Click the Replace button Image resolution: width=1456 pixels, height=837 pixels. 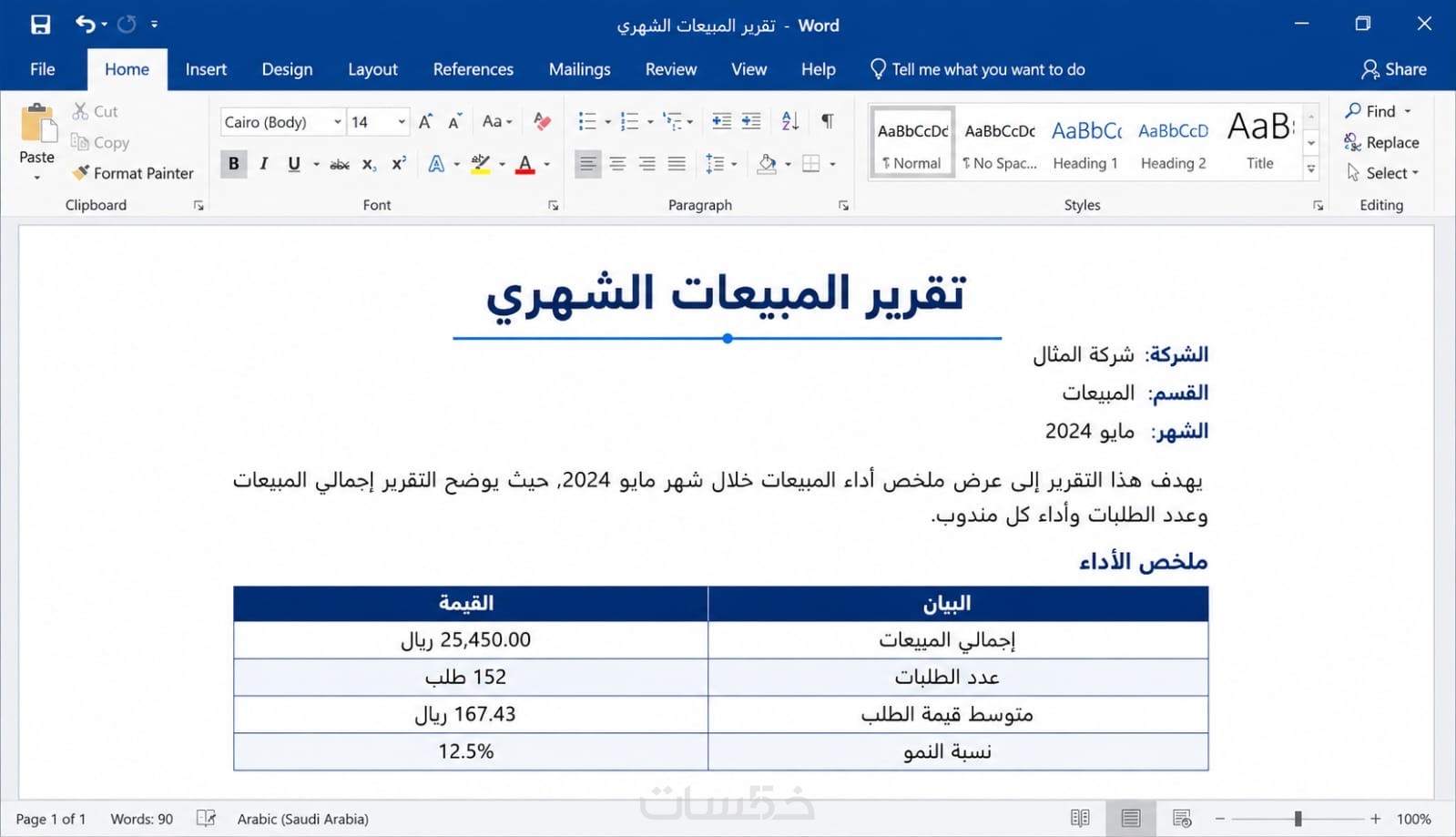tap(1381, 142)
